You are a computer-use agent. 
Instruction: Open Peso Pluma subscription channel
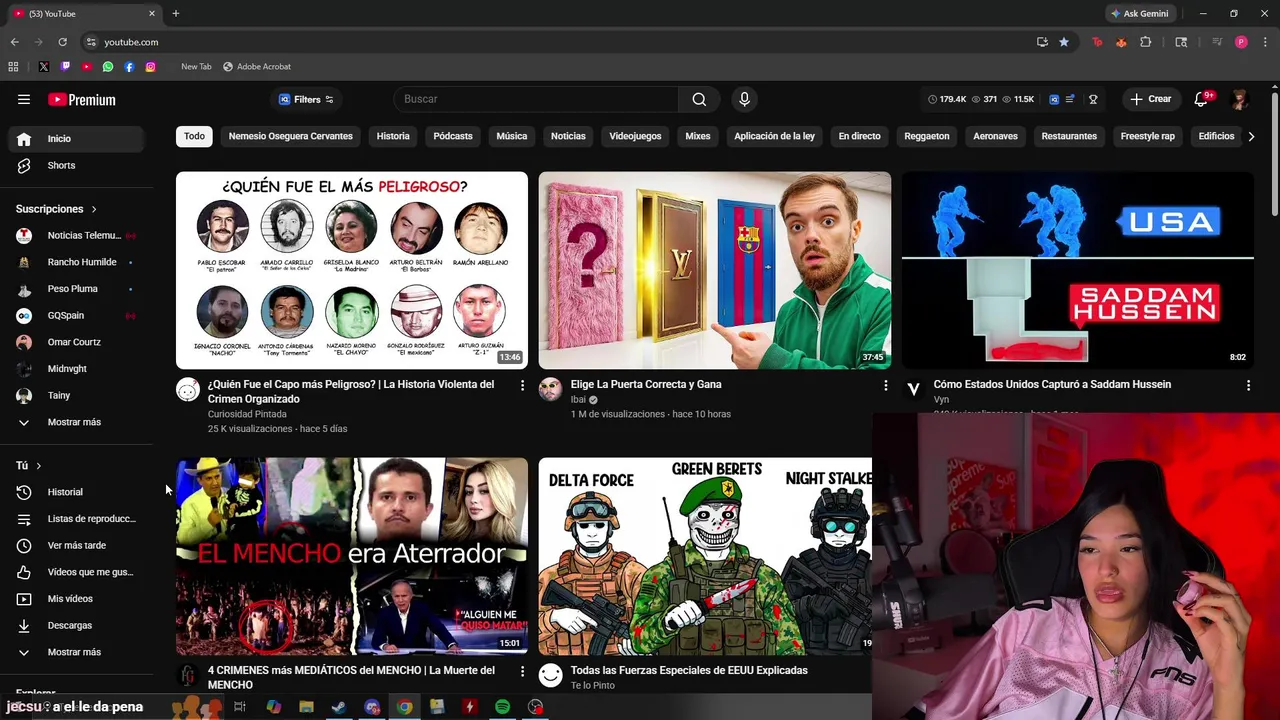click(76, 289)
